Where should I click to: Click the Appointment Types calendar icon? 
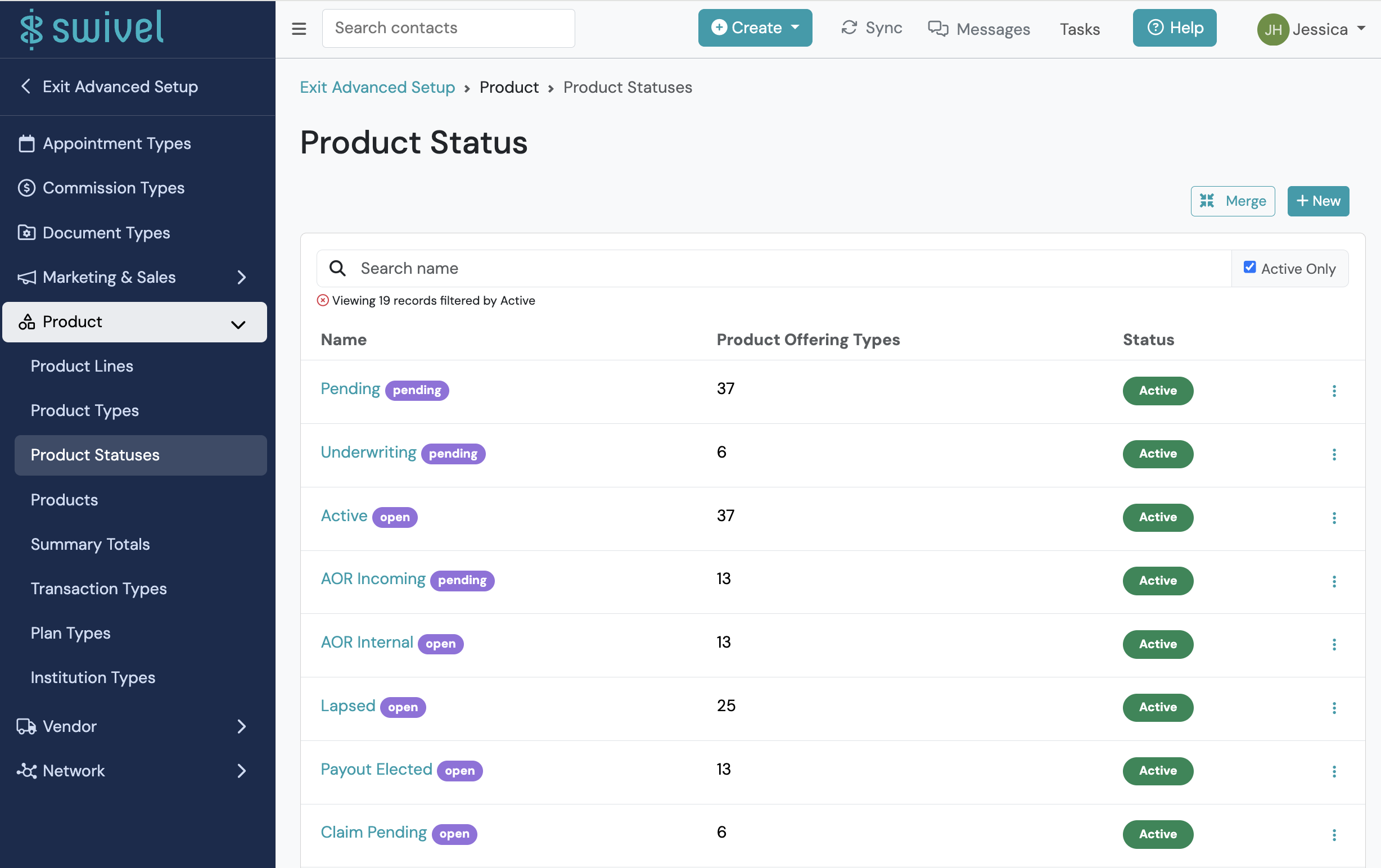[26, 143]
